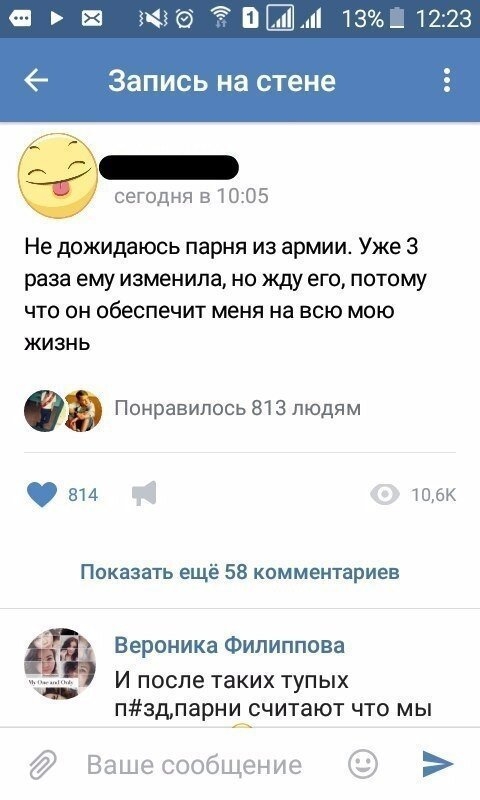
Task: Tap the 814 like count
Action: (x=83, y=495)
